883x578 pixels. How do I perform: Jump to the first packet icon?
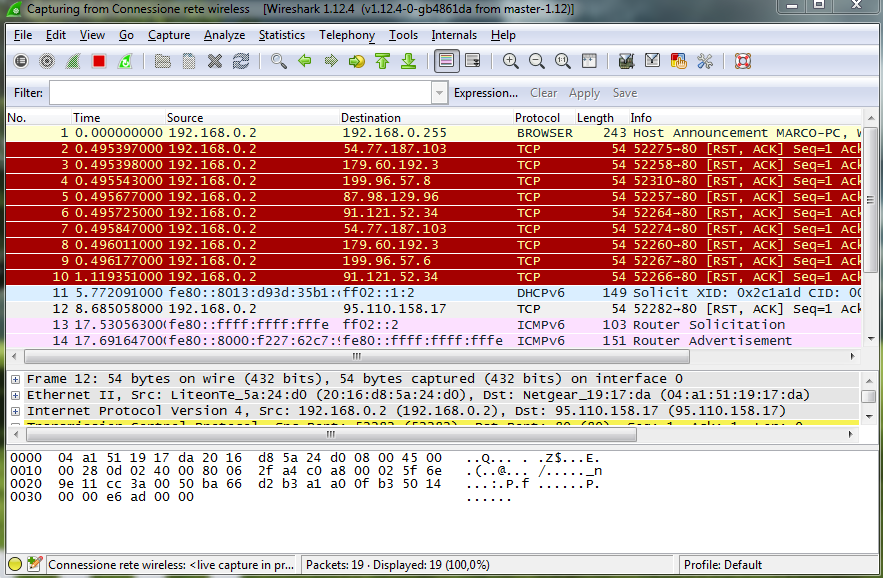[x=382, y=61]
